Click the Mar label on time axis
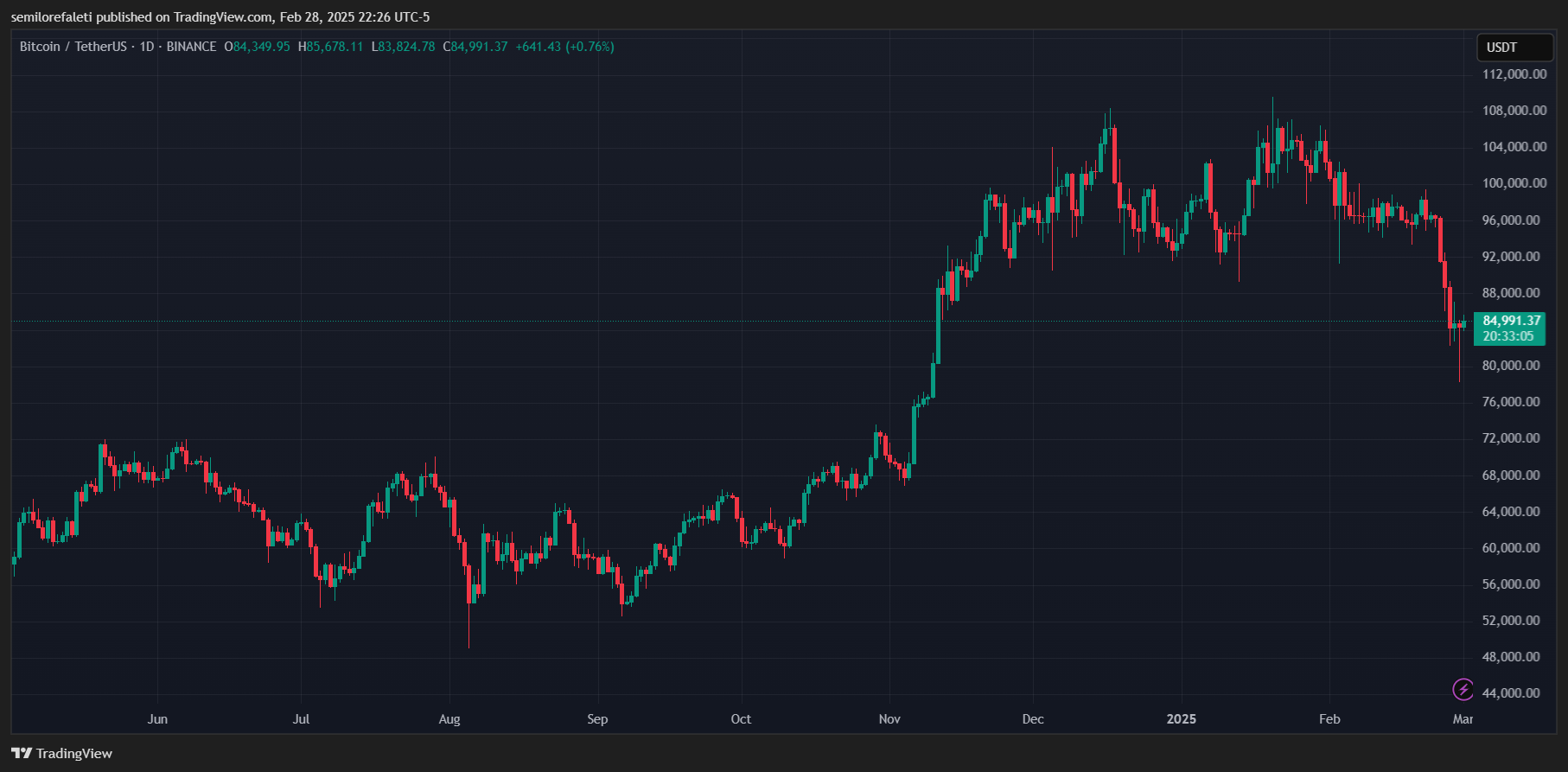This screenshot has width=1568, height=772. [1463, 719]
